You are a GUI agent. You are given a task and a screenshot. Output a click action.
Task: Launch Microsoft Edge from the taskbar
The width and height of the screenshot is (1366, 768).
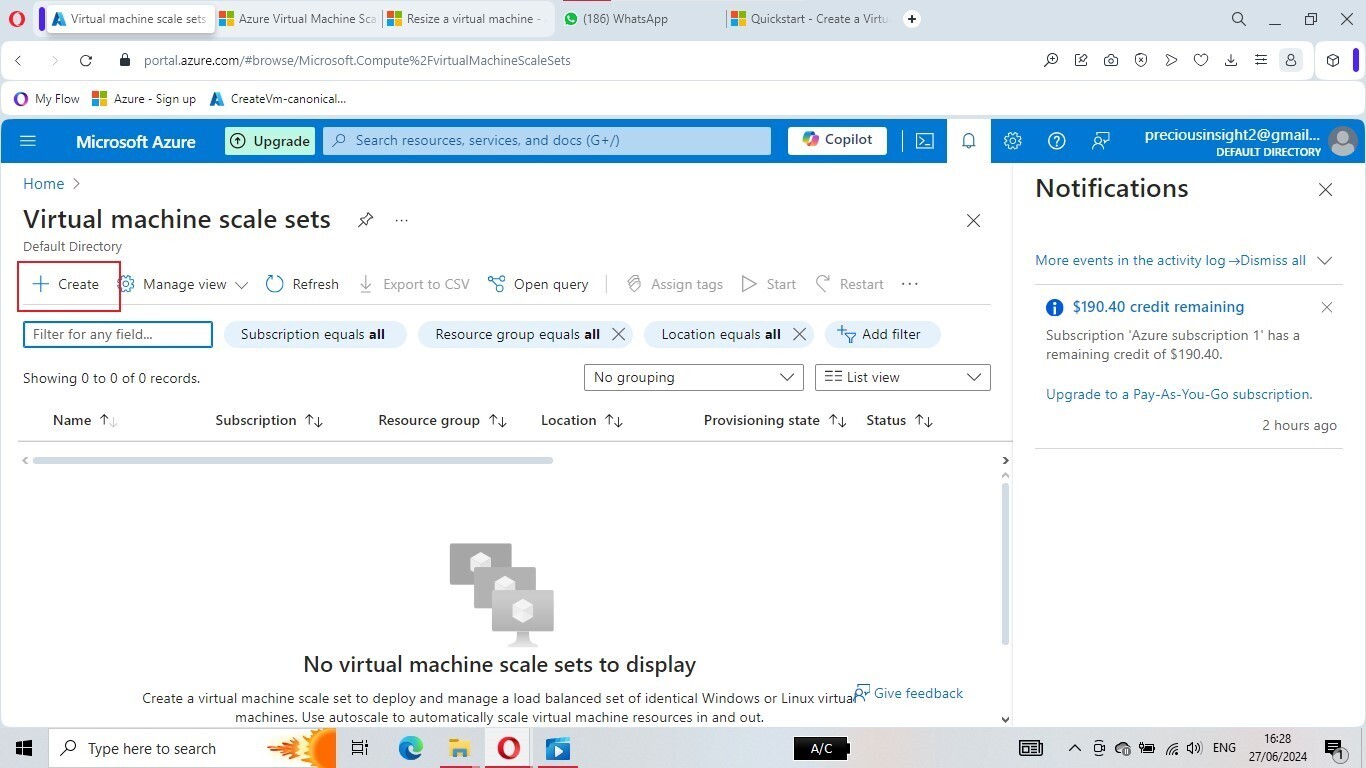click(410, 748)
